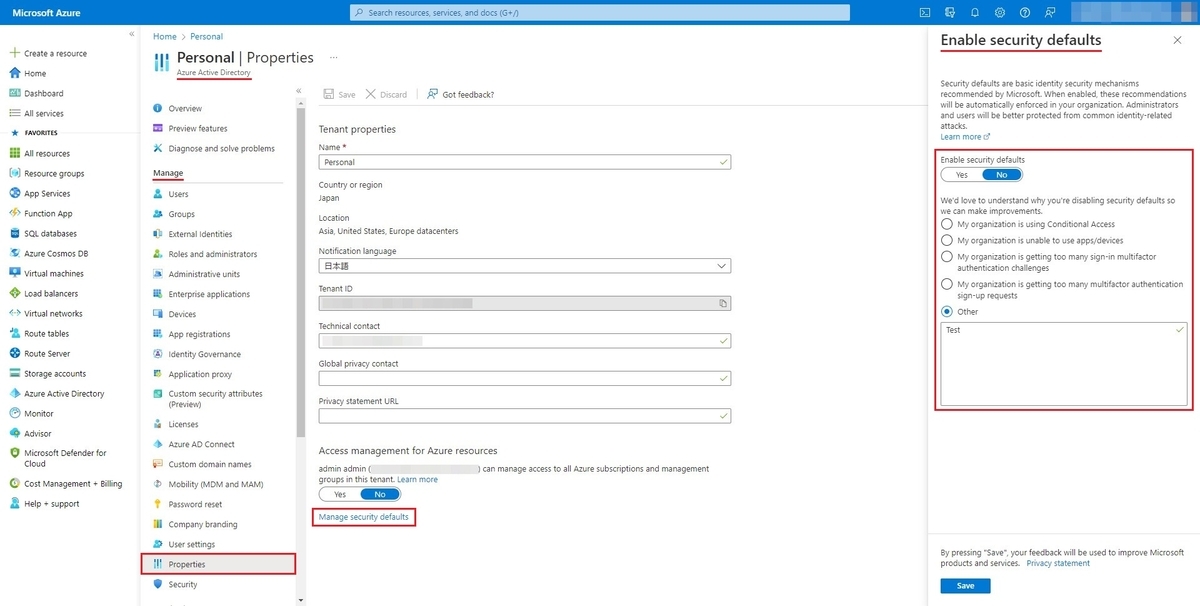Set Azure resources access management to Yes
Screen dimensions: 1200x606
(340, 494)
